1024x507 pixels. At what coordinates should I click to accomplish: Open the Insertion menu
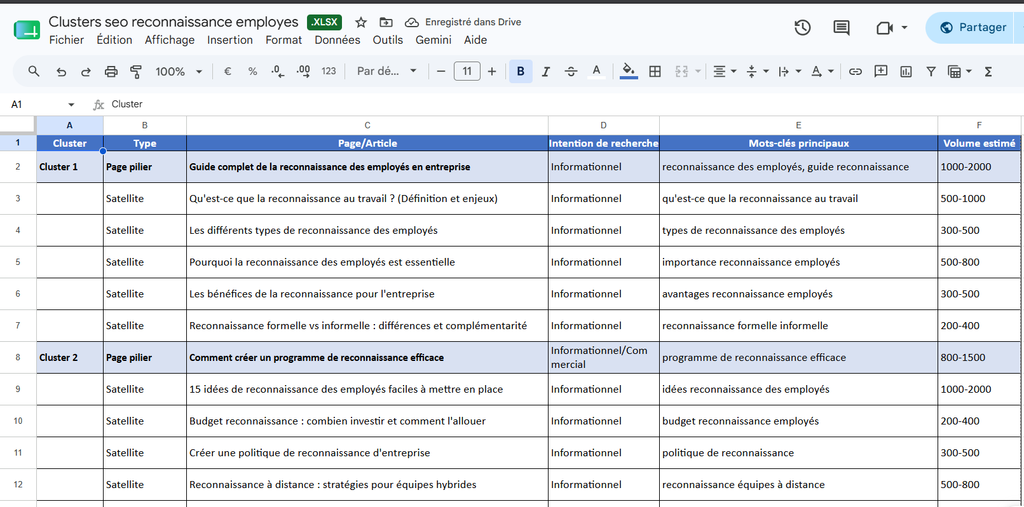tap(230, 40)
